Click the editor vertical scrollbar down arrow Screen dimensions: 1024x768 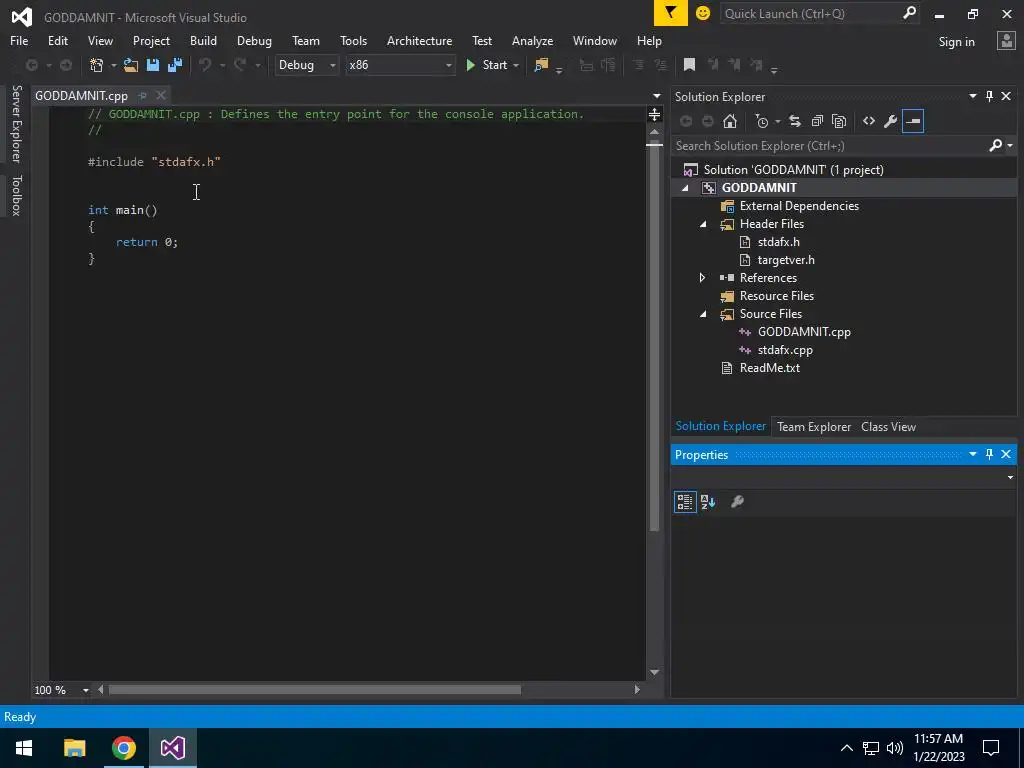pyautogui.click(x=654, y=672)
